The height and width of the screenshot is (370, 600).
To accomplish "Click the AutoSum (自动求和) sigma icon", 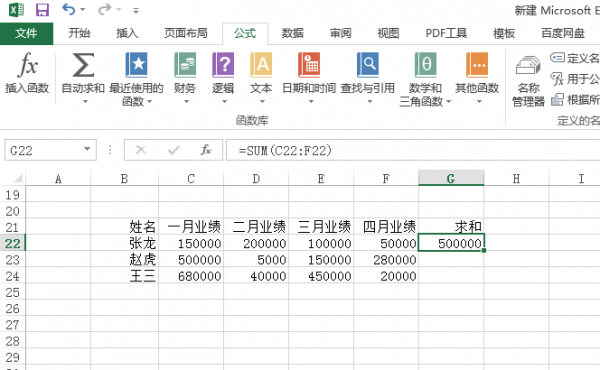I will point(83,65).
